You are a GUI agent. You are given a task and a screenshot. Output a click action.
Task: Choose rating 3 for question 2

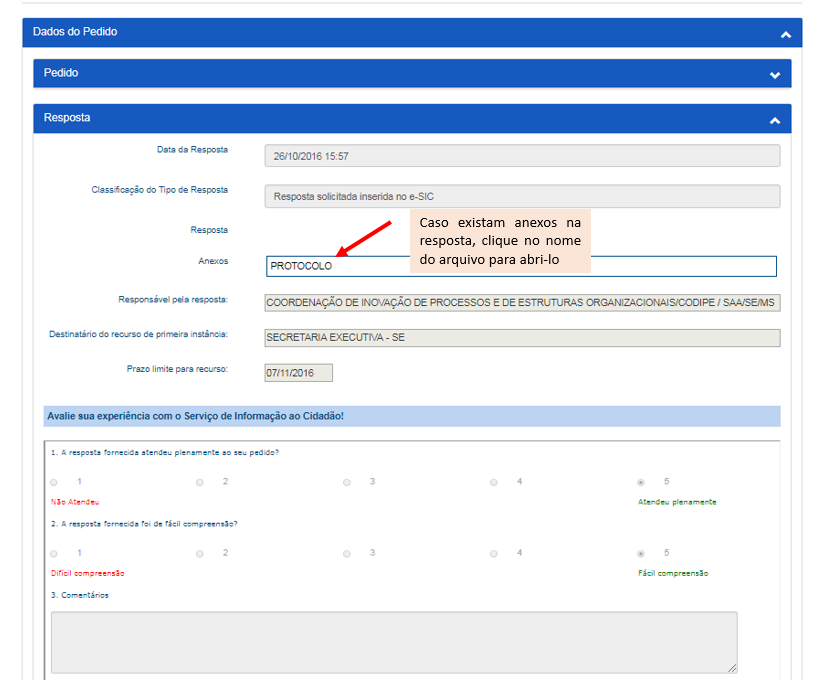[347, 554]
